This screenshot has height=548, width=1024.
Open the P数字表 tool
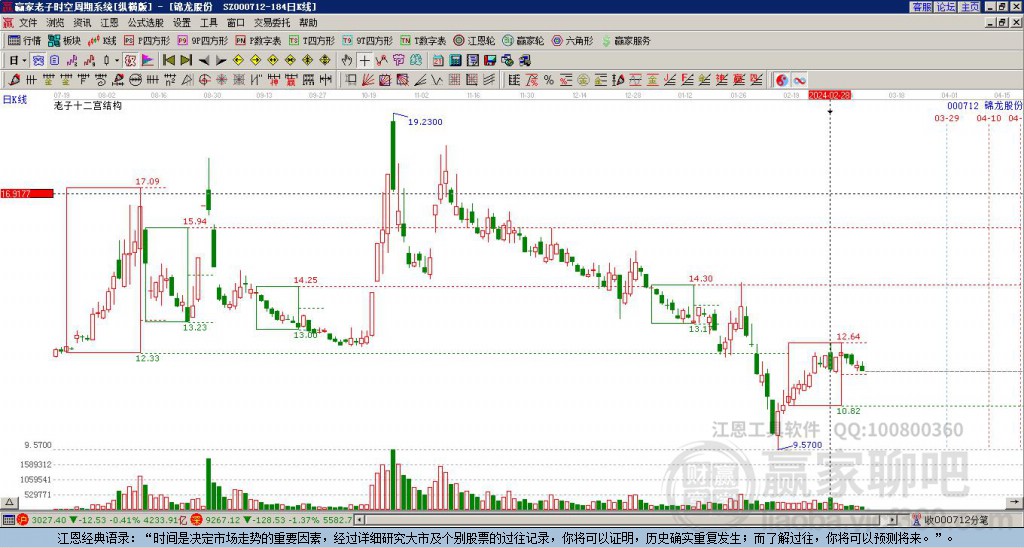[x=258, y=40]
